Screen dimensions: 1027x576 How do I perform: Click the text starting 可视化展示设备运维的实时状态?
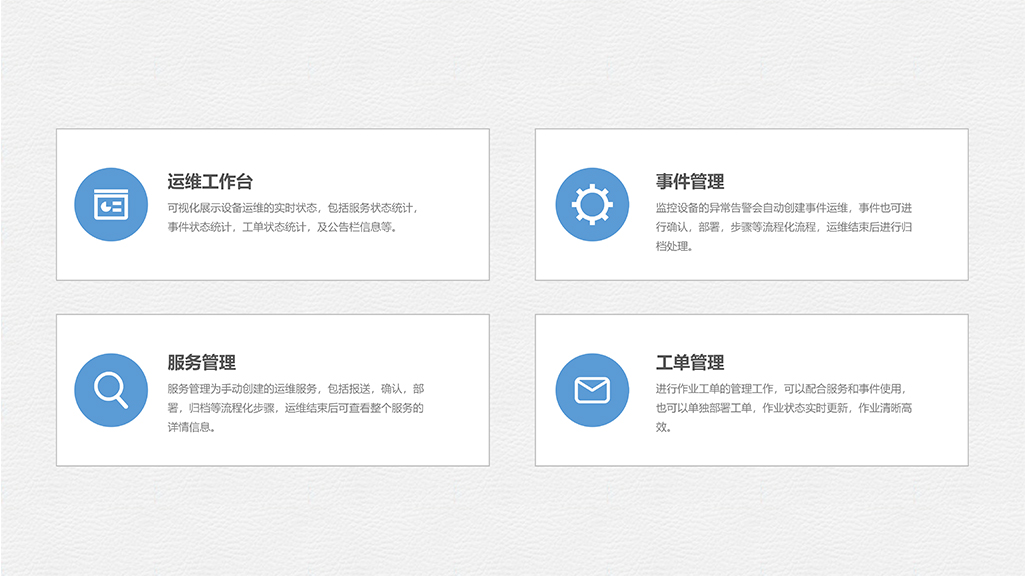coord(293,218)
